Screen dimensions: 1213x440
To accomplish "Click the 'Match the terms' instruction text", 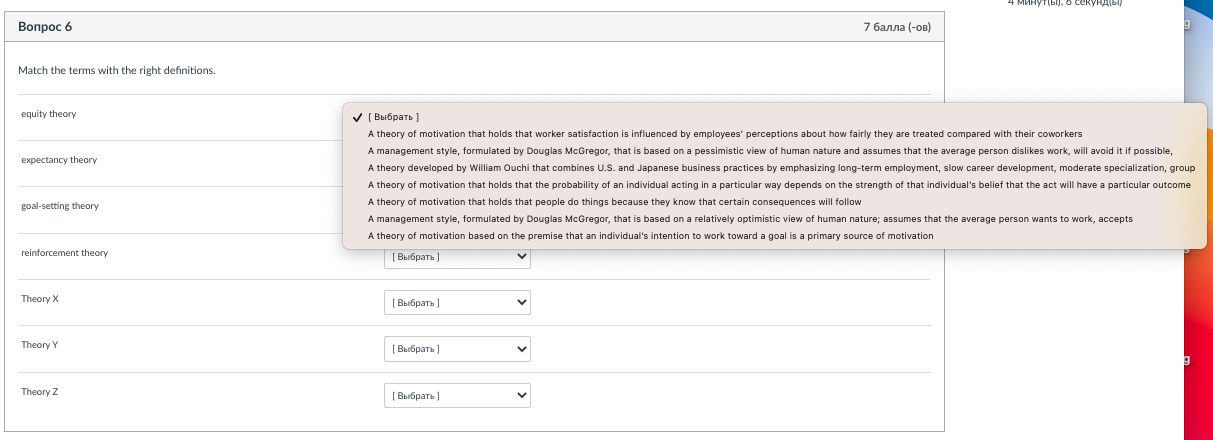I will coord(117,71).
